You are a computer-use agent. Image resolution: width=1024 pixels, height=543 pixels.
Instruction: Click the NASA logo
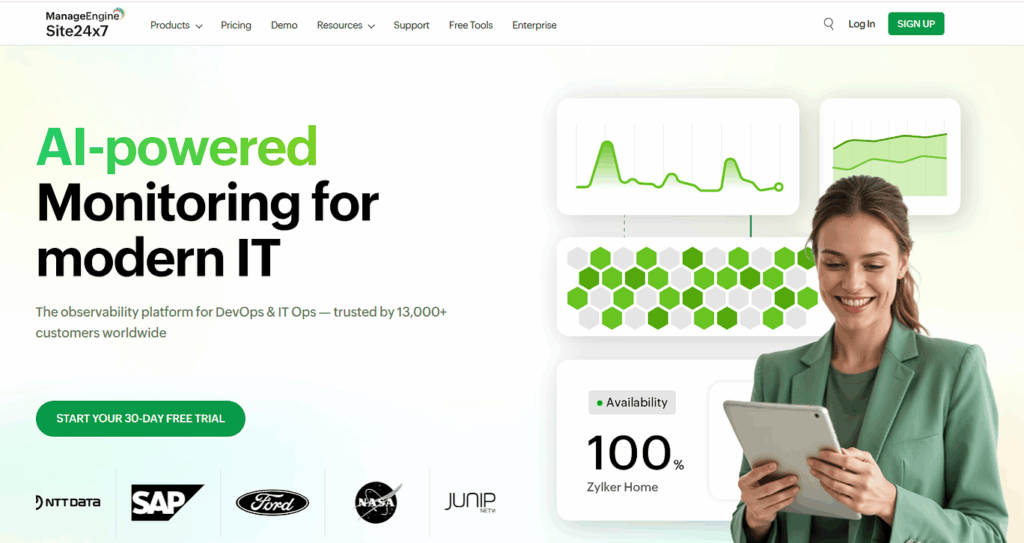(x=378, y=502)
